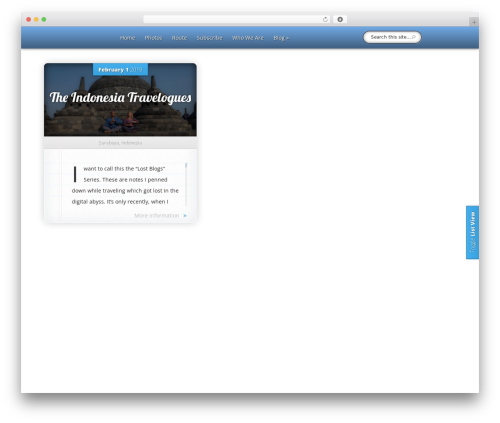The image size is (500, 423).
Task: Open the More Information link
Action: [x=157, y=216]
